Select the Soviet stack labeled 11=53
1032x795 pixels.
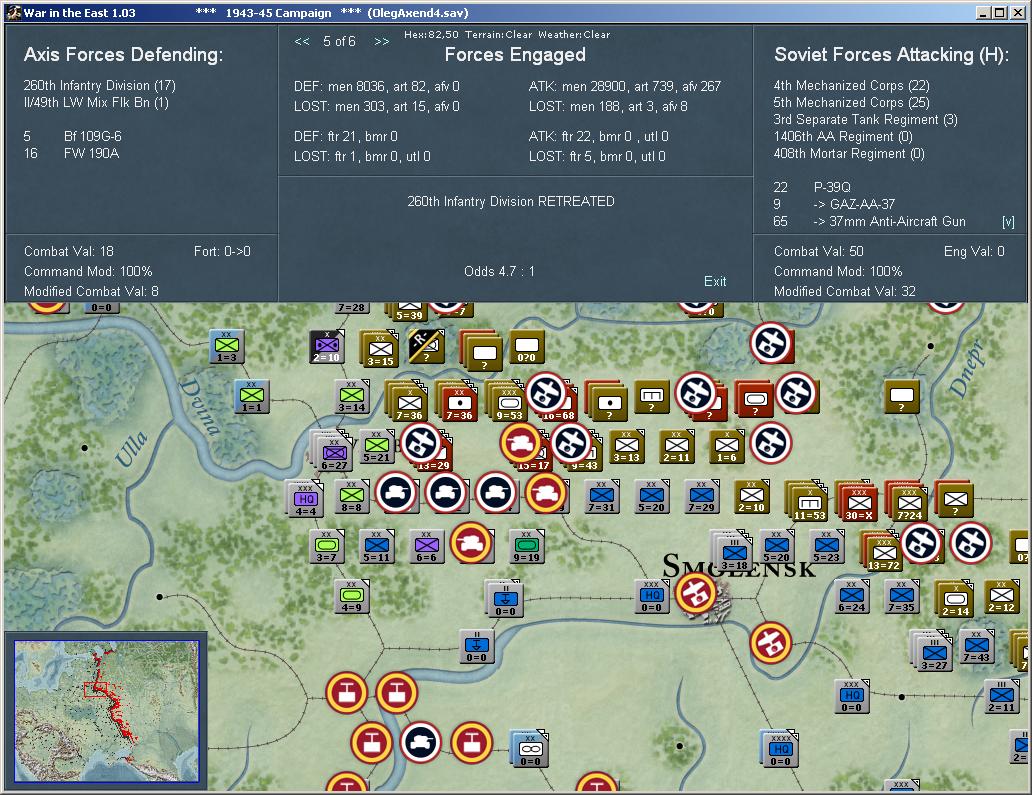808,502
